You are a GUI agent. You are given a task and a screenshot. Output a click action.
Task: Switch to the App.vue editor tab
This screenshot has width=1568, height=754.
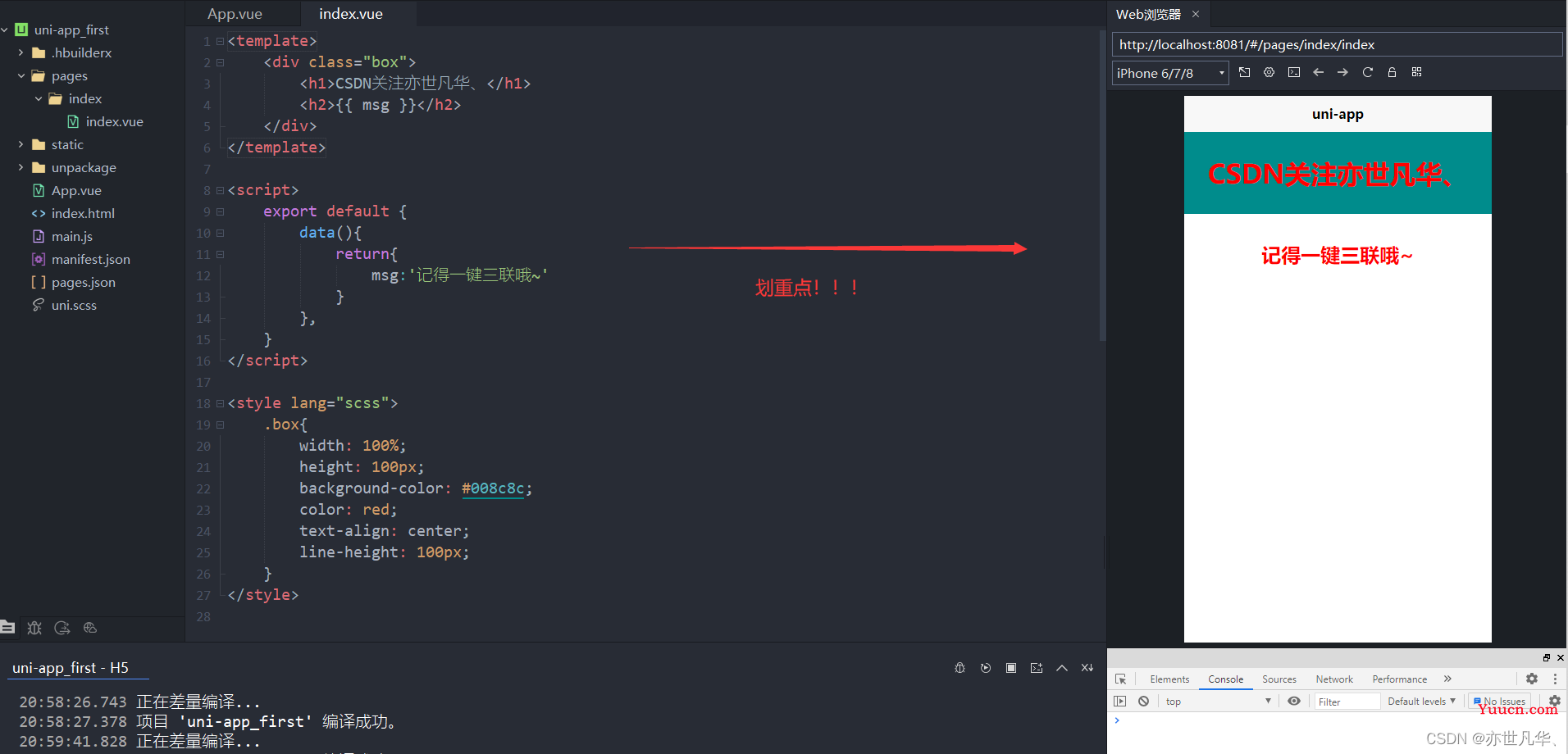[235, 14]
